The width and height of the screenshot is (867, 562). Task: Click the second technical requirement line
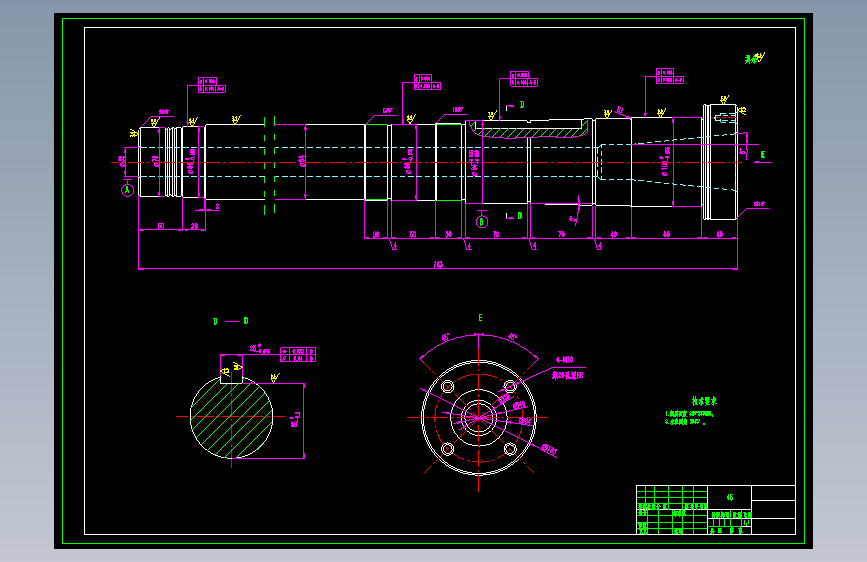coord(685,422)
